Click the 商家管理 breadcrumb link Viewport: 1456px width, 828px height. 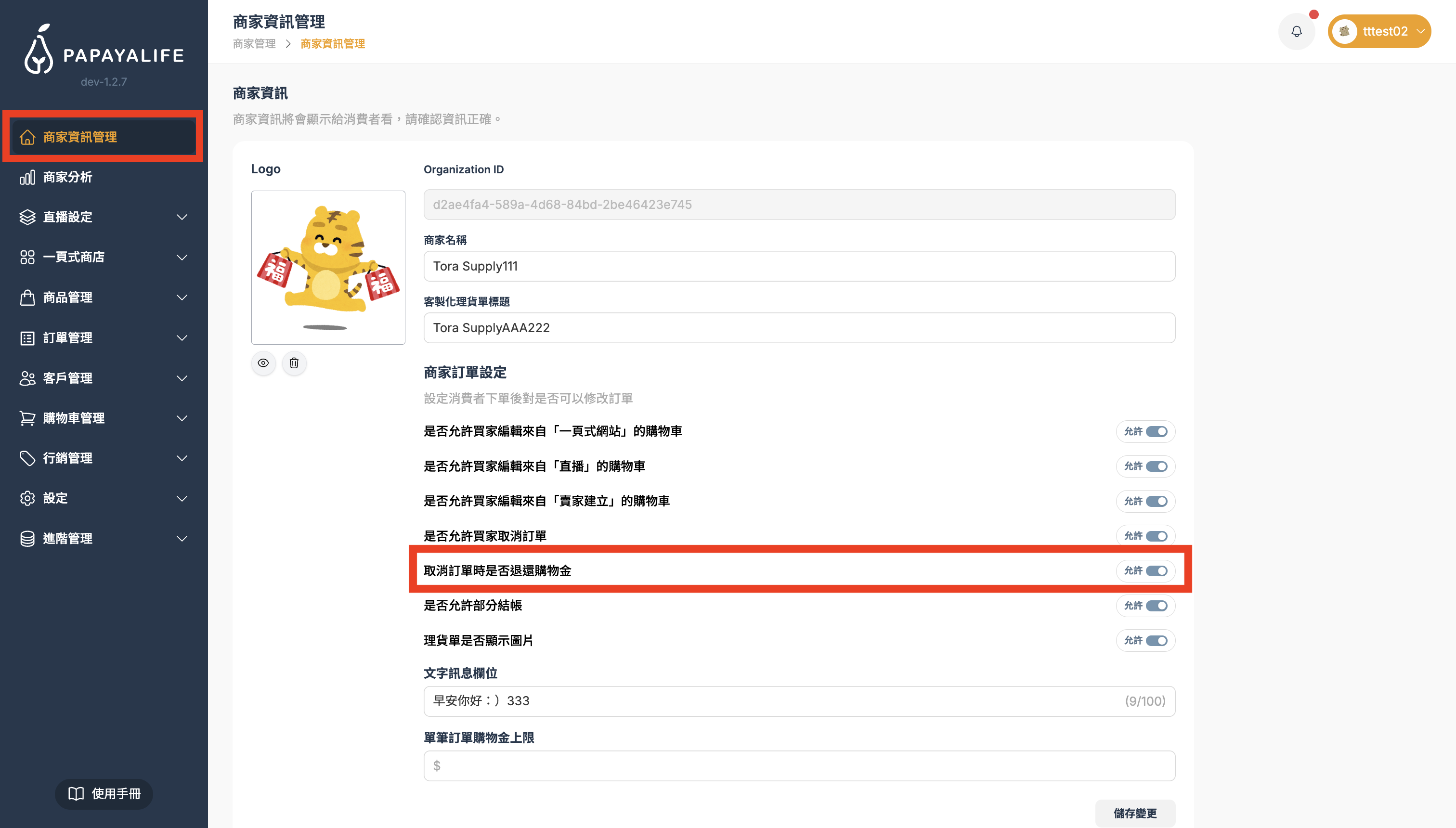(x=254, y=44)
